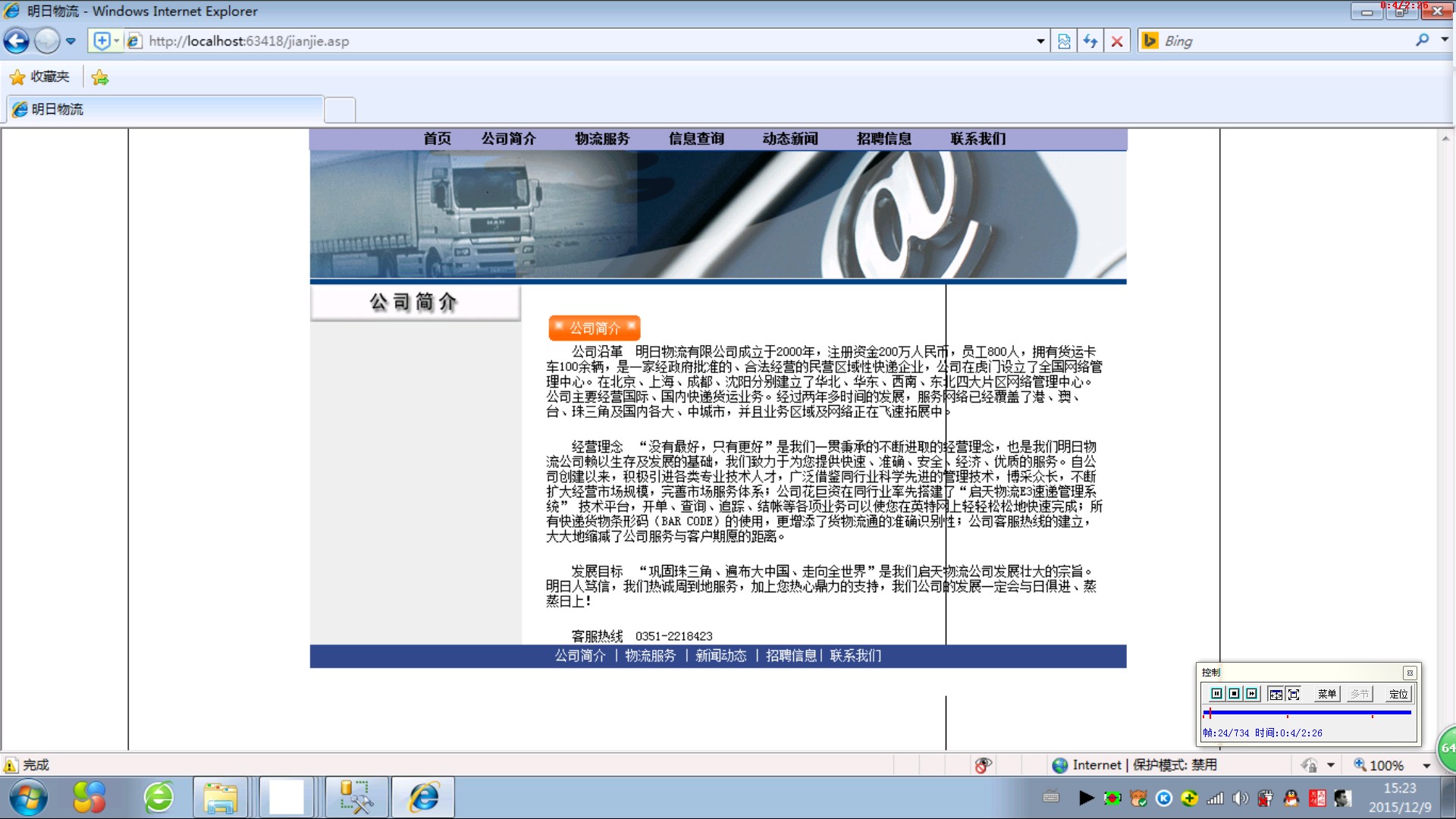The image size is (1456, 819).
Task: Stop playback in the 控制 panel
Action: tap(1234, 694)
